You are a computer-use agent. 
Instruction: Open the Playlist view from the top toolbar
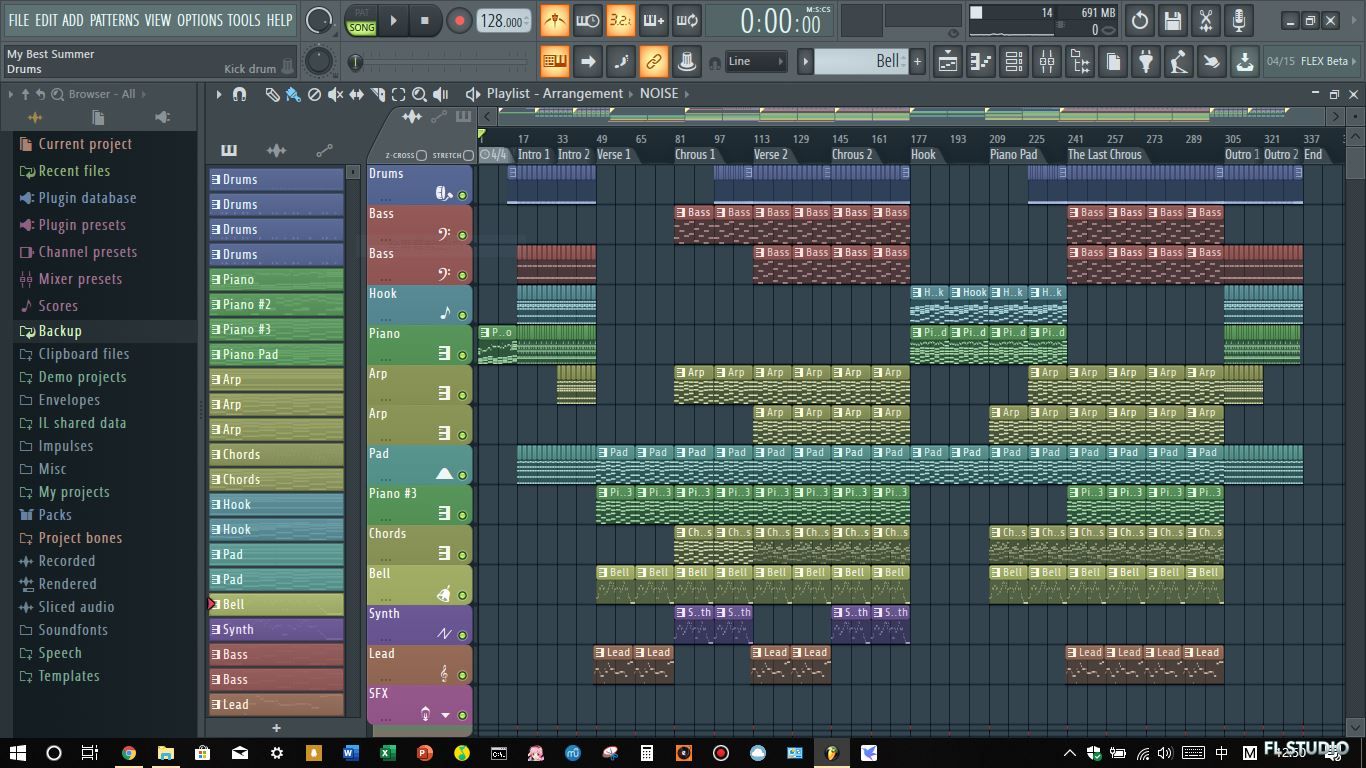pyautogui.click(x=948, y=62)
